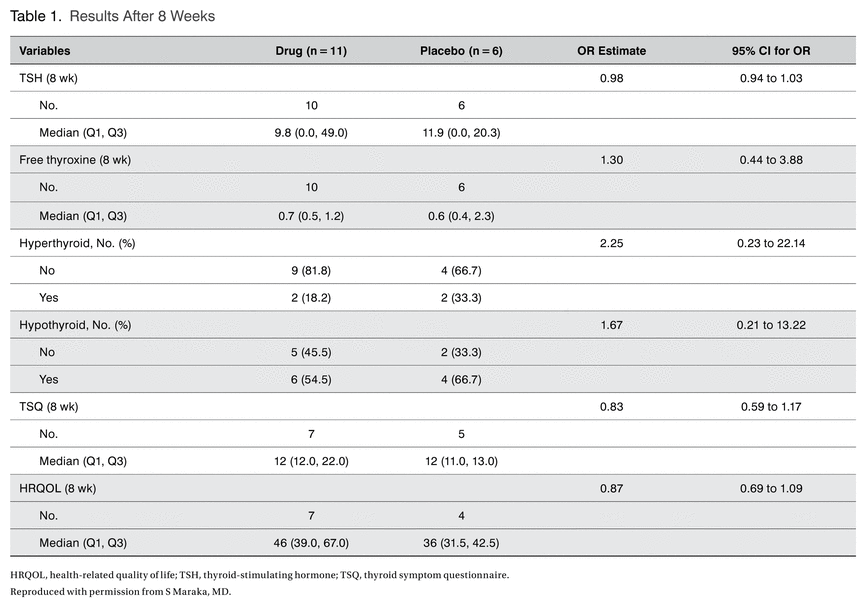This screenshot has width=866, height=607.
Task: Click the 'Drug (n = 11)' column header
Action: (x=311, y=51)
